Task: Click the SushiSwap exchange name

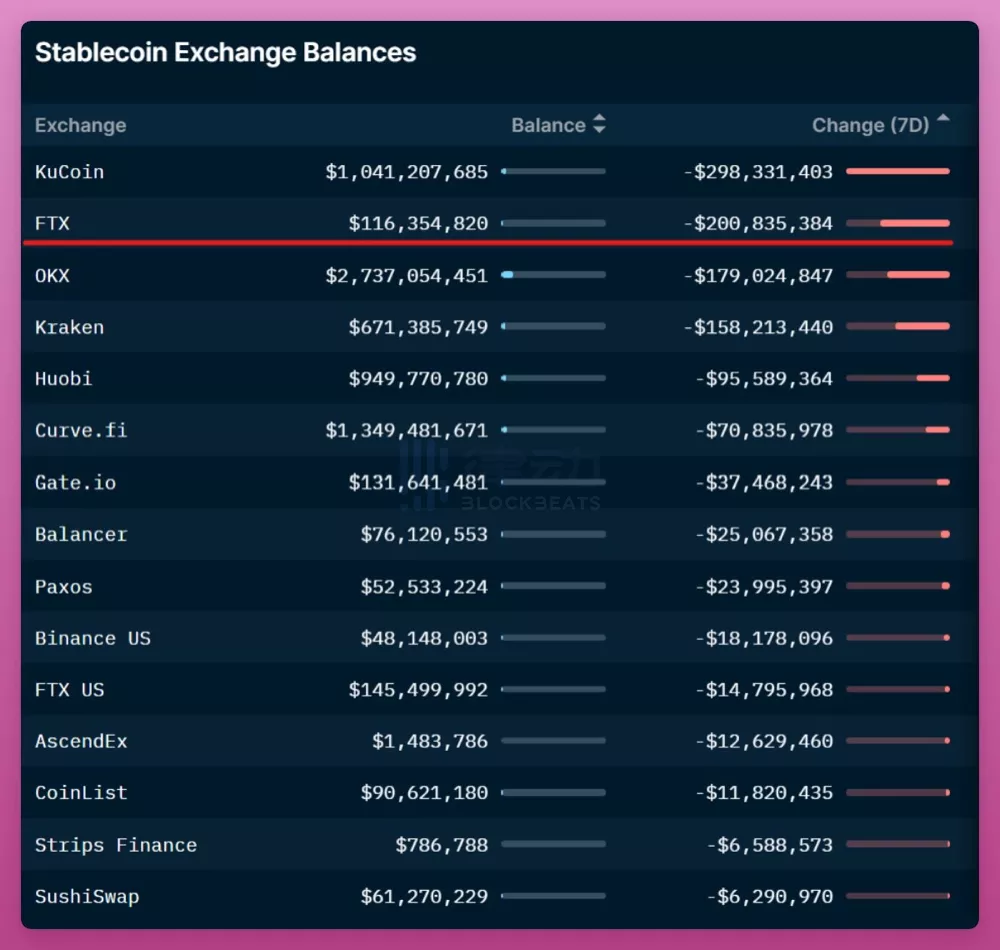Action: 87,897
